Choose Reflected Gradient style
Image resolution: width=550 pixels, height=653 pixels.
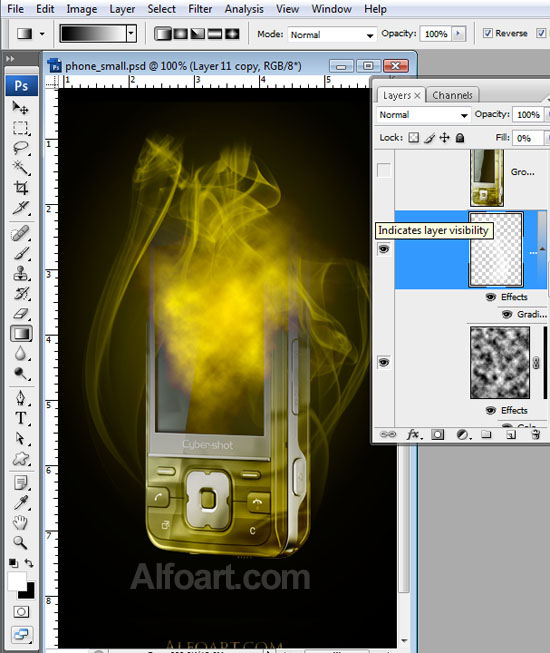[214, 34]
